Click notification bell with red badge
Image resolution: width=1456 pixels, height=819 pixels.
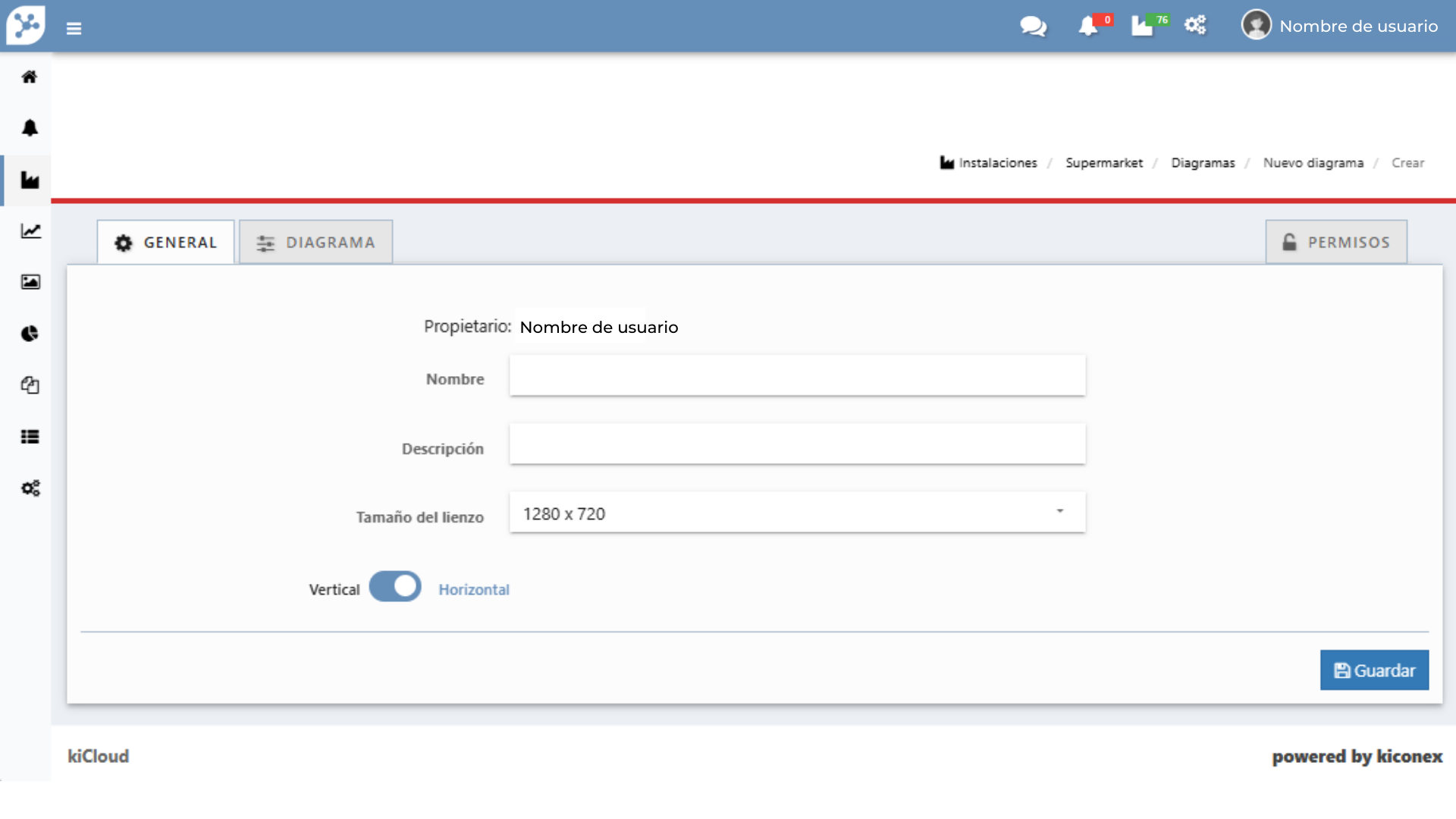click(1088, 27)
